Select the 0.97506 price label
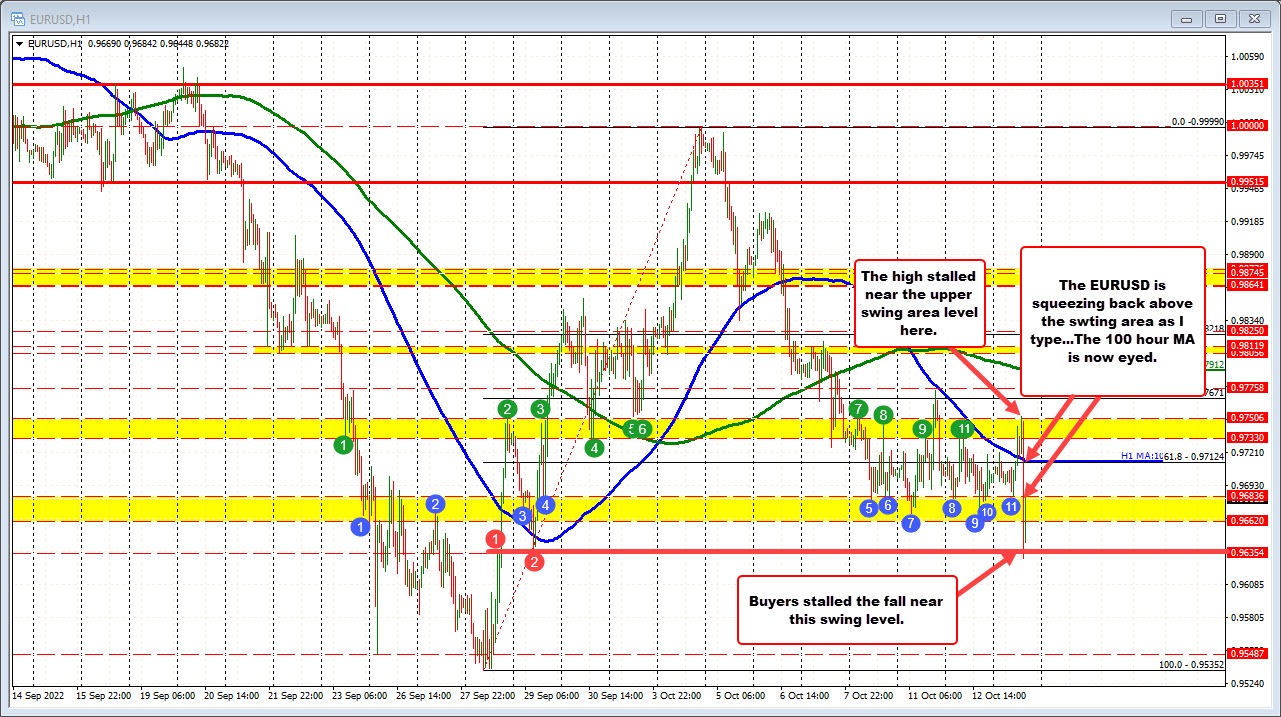This screenshot has width=1281, height=717. (1246, 417)
